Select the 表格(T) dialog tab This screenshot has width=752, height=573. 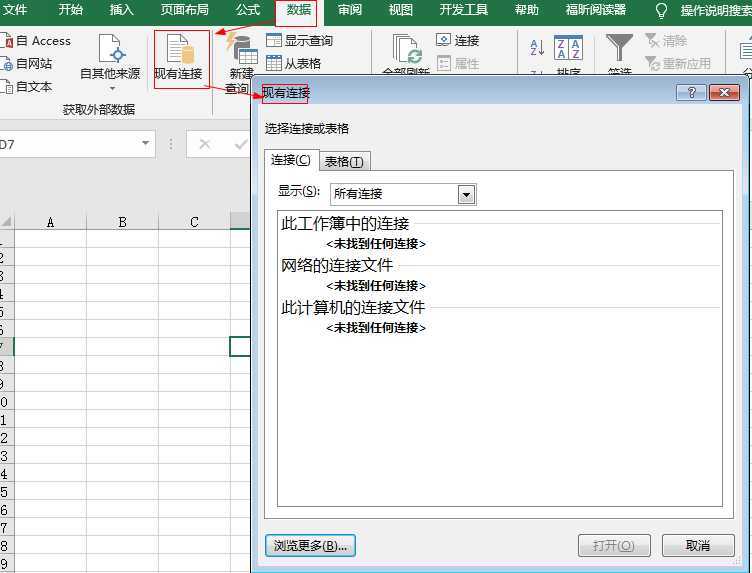coord(344,162)
